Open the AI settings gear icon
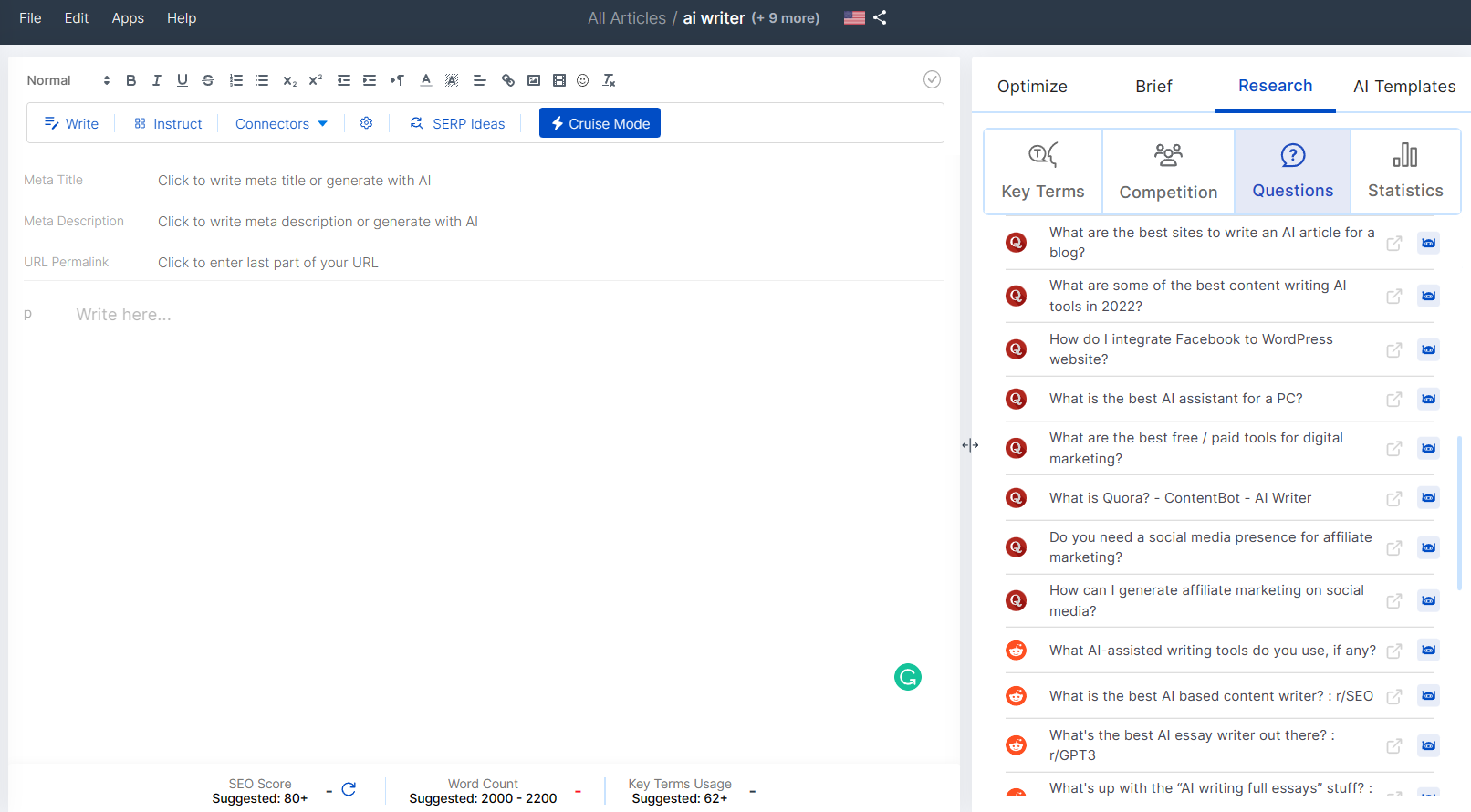 coord(367,123)
